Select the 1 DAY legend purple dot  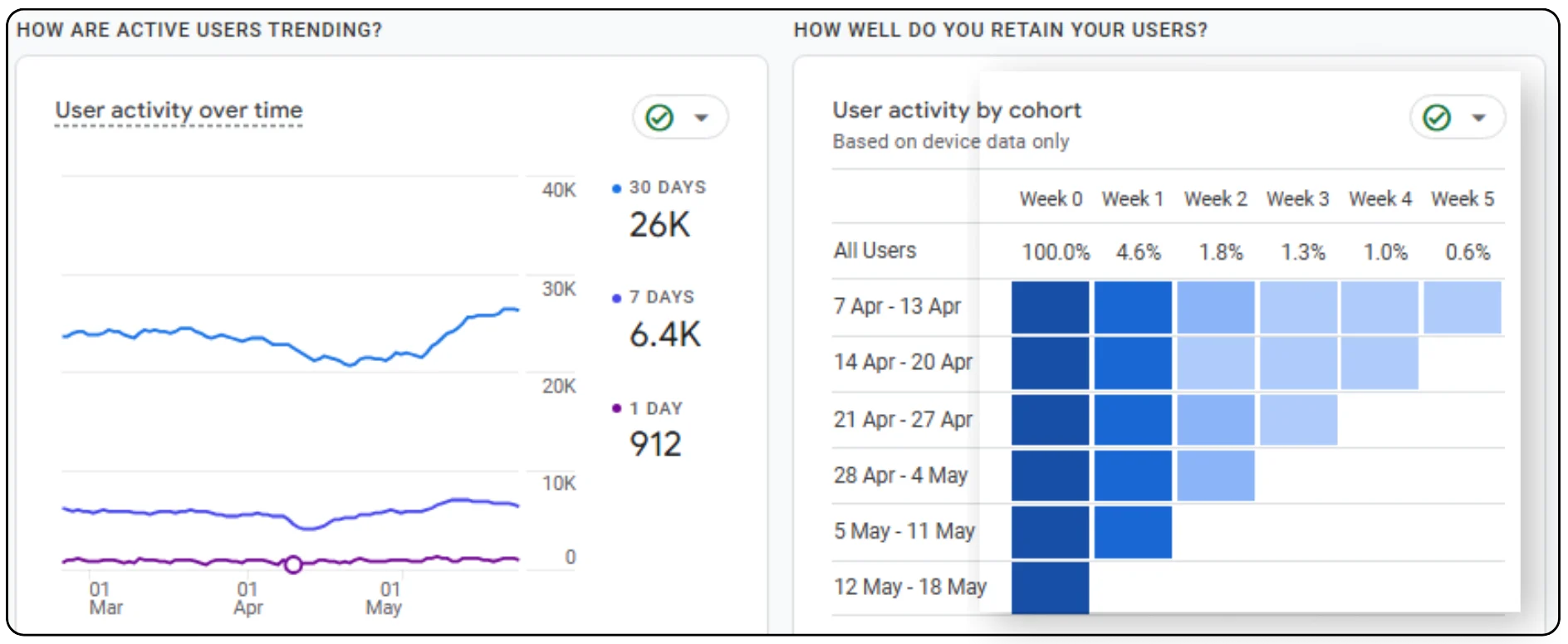pyautogui.click(x=616, y=408)
